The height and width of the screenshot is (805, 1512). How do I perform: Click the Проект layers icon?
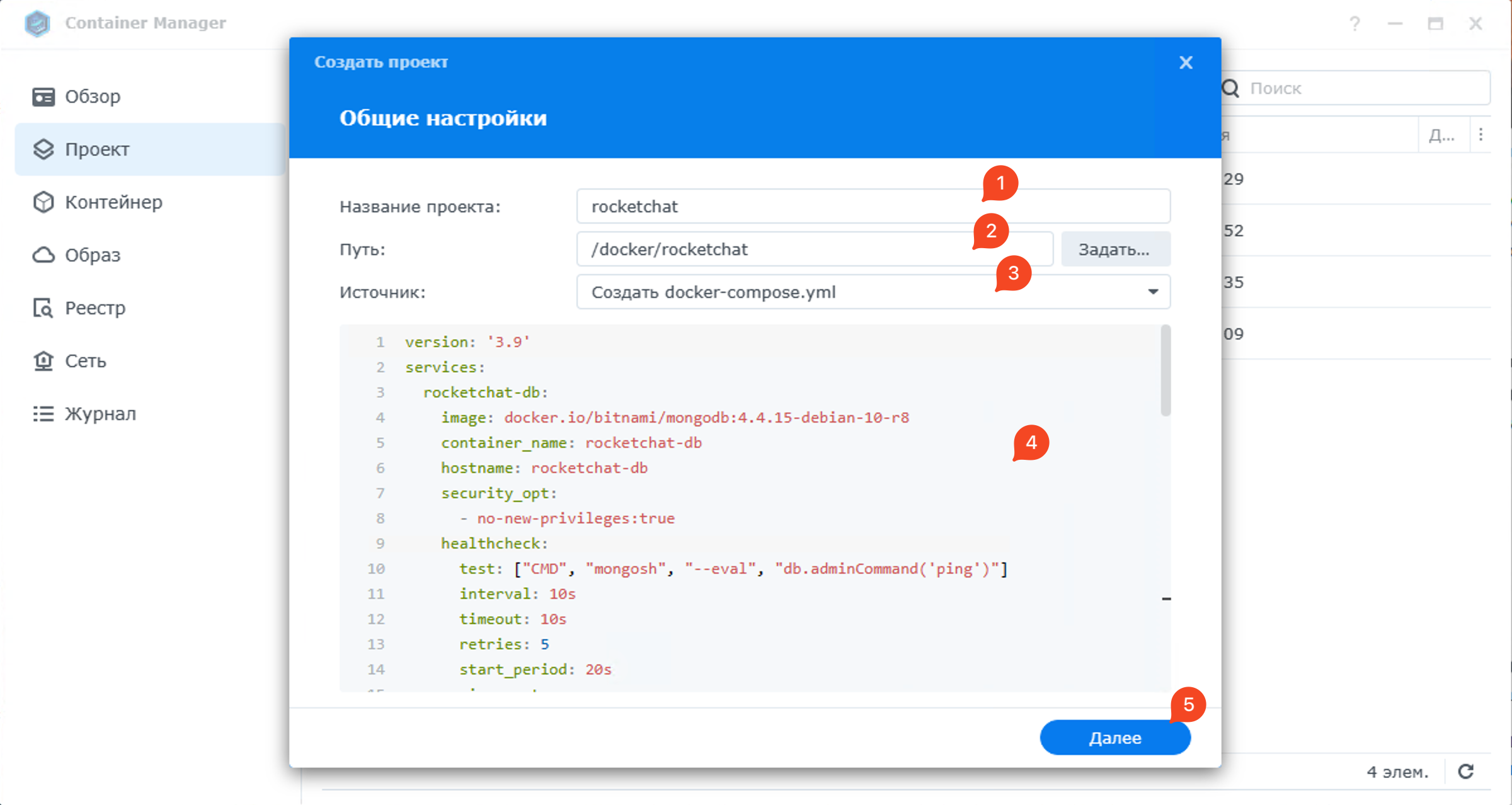click(x=43, y=149)
